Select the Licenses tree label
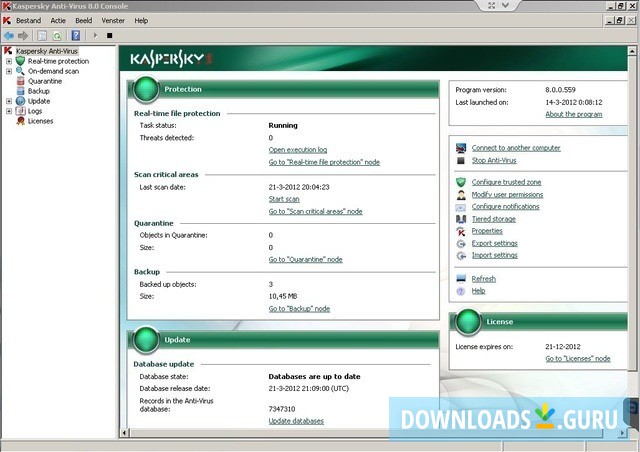Screen dimensions: 640x452 pos(40,121)
